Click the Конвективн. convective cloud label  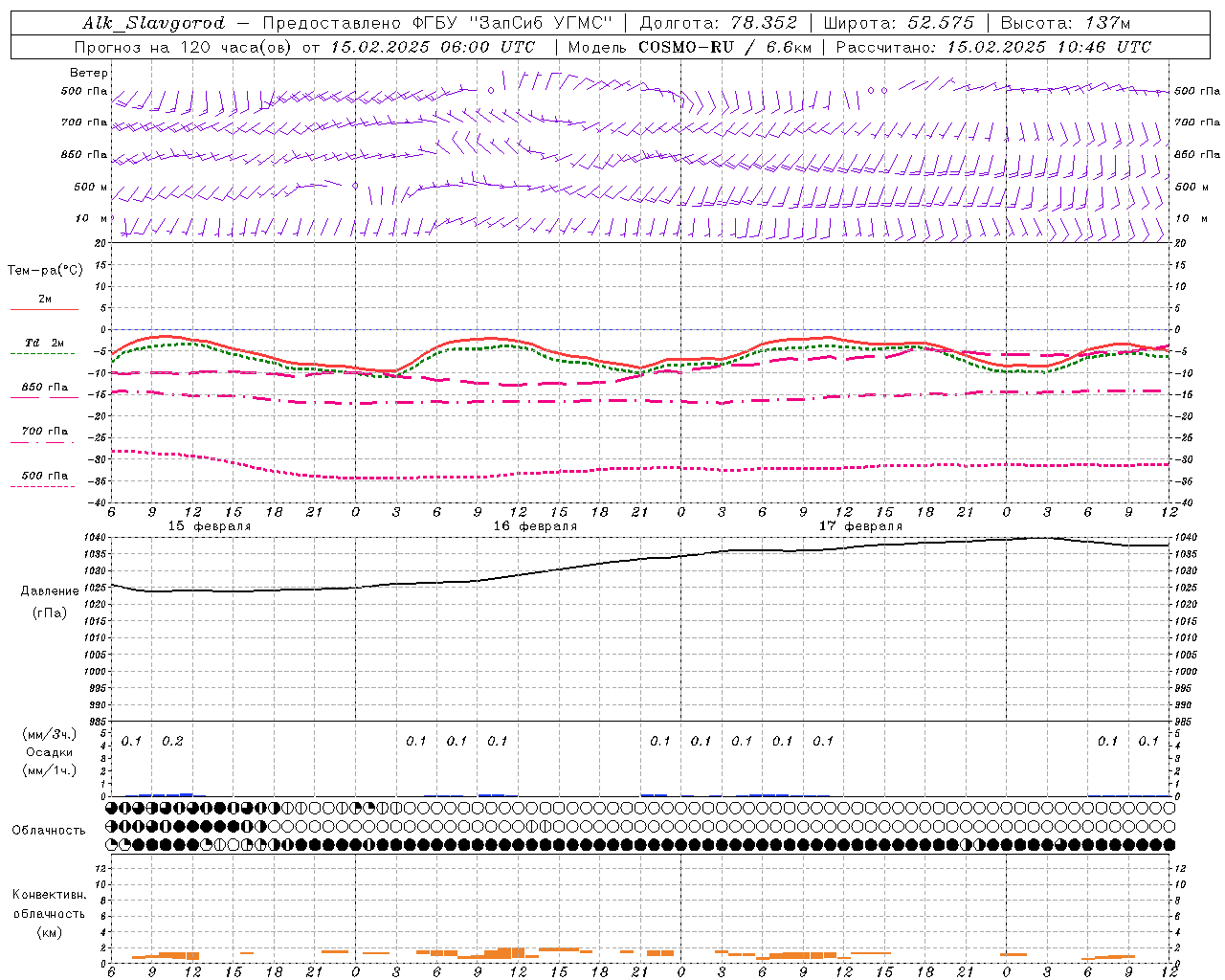(x=49, y=895)
